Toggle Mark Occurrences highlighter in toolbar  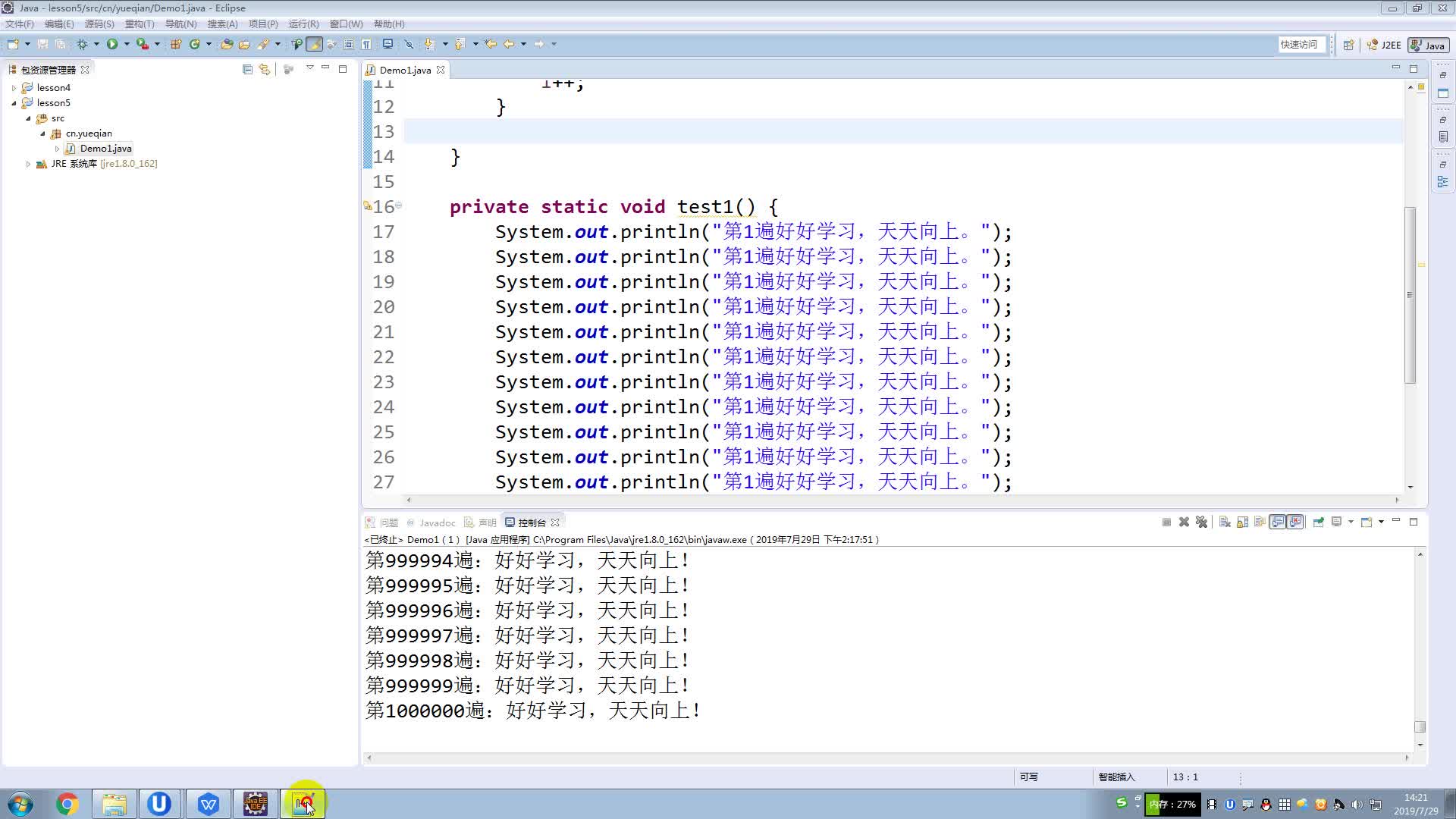pyautogui.click(x=314, y=44)
